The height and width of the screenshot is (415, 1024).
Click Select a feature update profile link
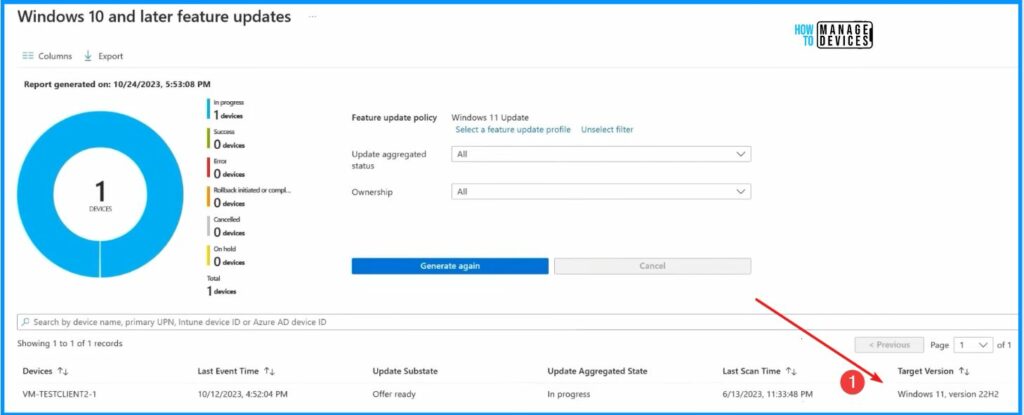point(513,129)
